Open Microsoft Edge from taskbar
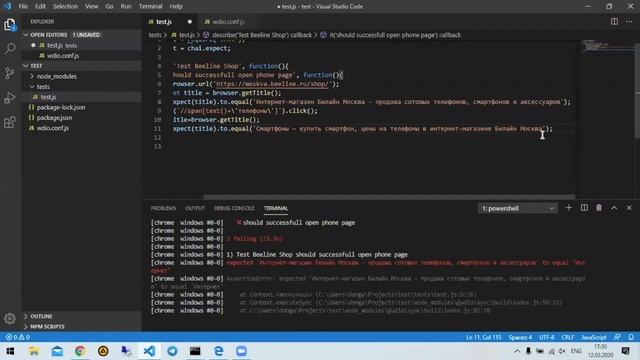The image size is (640, 360). point(218,351)
